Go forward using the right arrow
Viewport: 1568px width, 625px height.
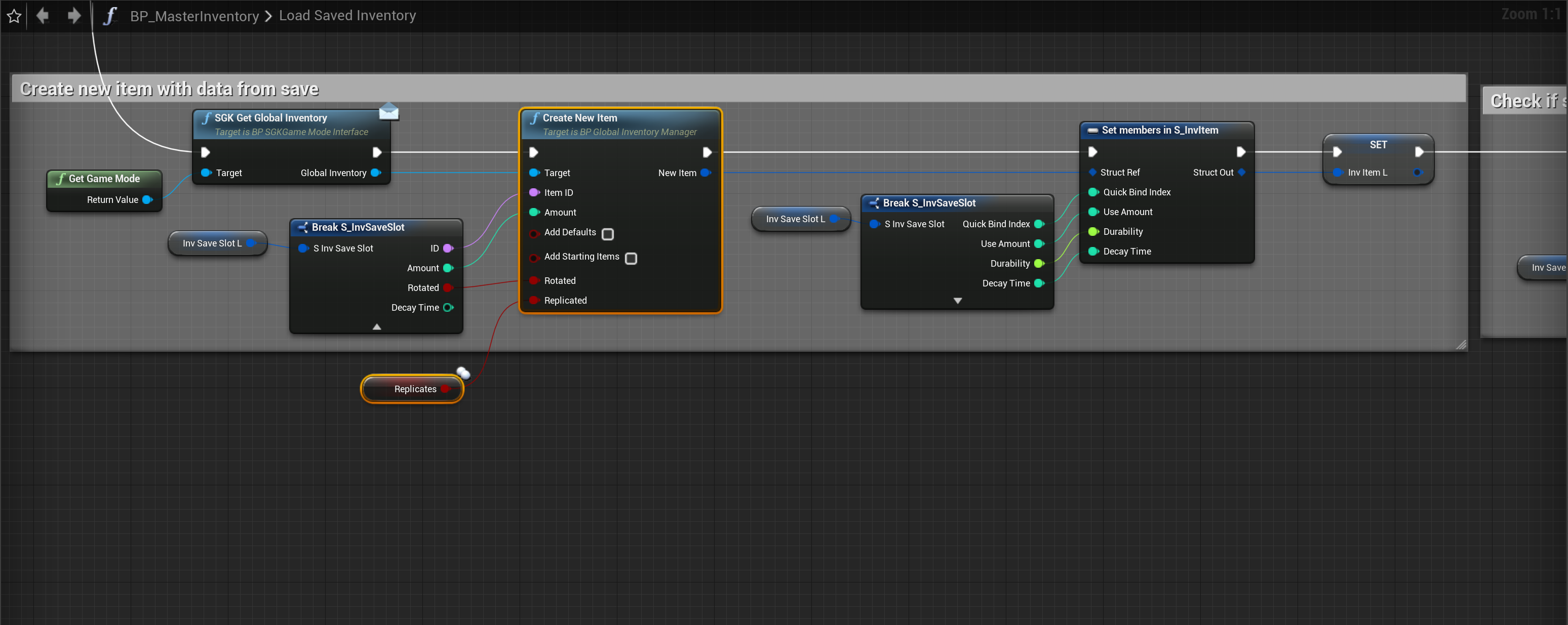point(73,16)
